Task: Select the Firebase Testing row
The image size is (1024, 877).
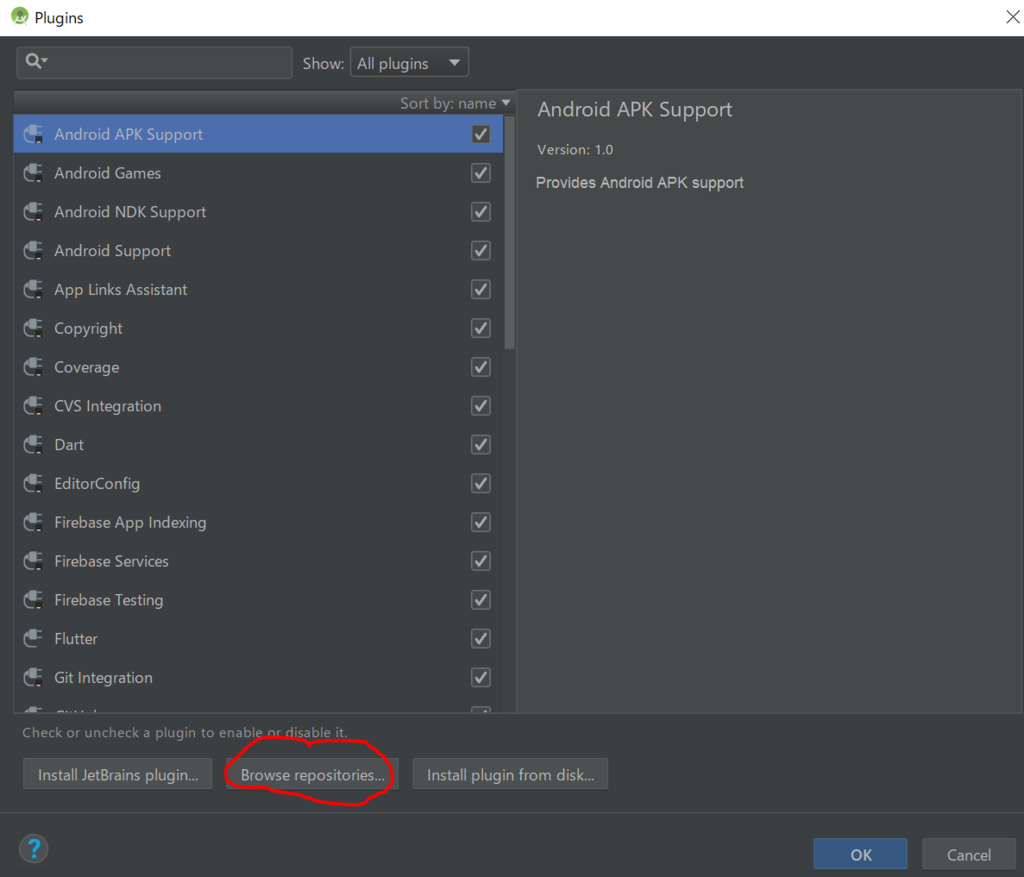Action: (259, 600)
